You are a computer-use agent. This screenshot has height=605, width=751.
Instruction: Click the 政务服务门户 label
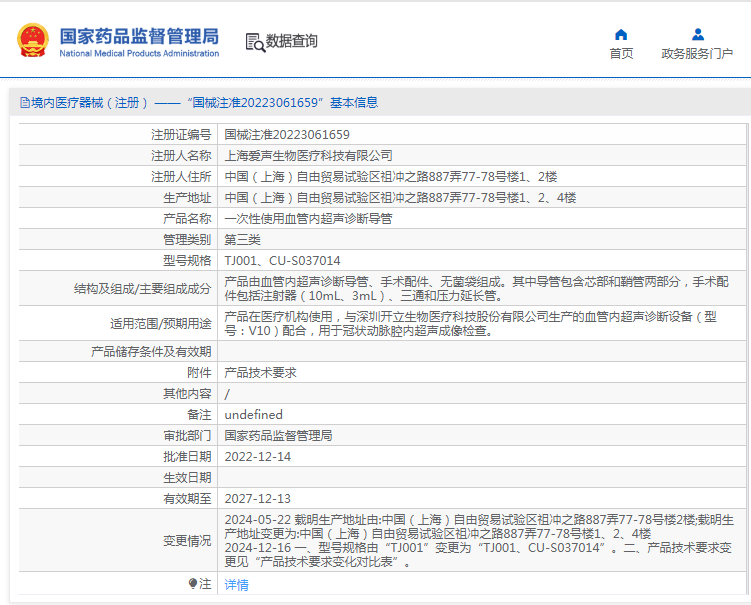tap(697, 54)
